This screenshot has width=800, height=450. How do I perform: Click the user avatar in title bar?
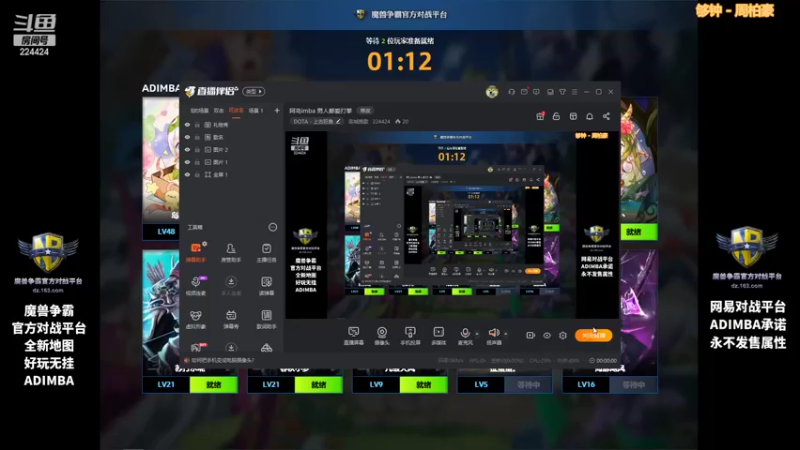[x=492, y=92]
